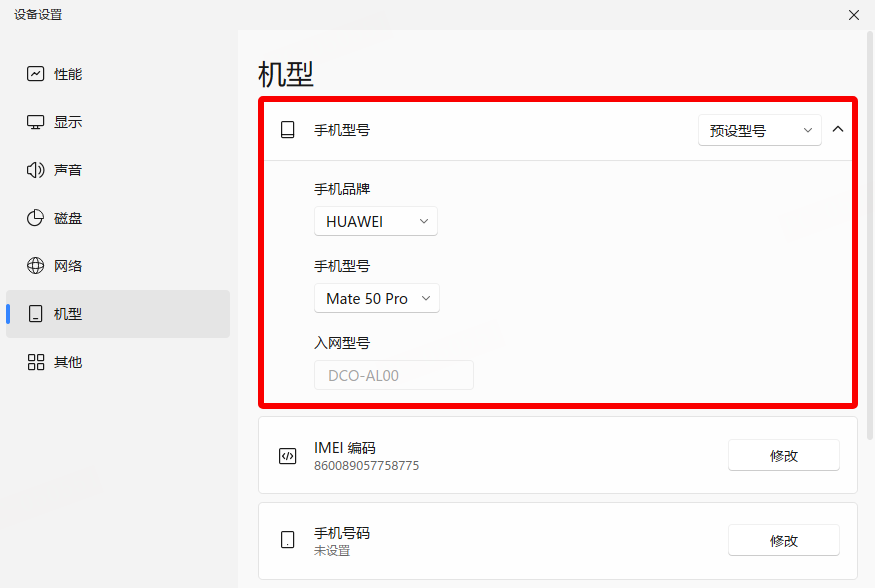Open the Mate 50 Pro model dropdown
The image size is (875, 588).
pos(376,298)
